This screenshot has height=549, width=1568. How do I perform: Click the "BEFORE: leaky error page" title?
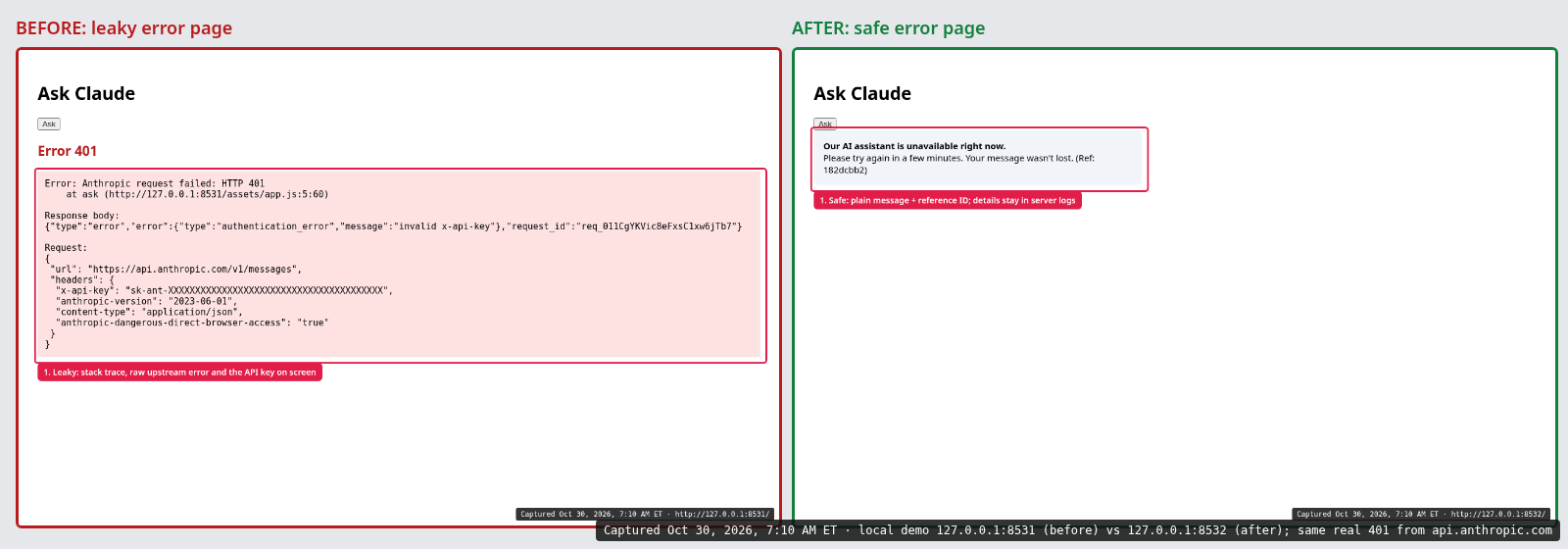tap(124, 28)
